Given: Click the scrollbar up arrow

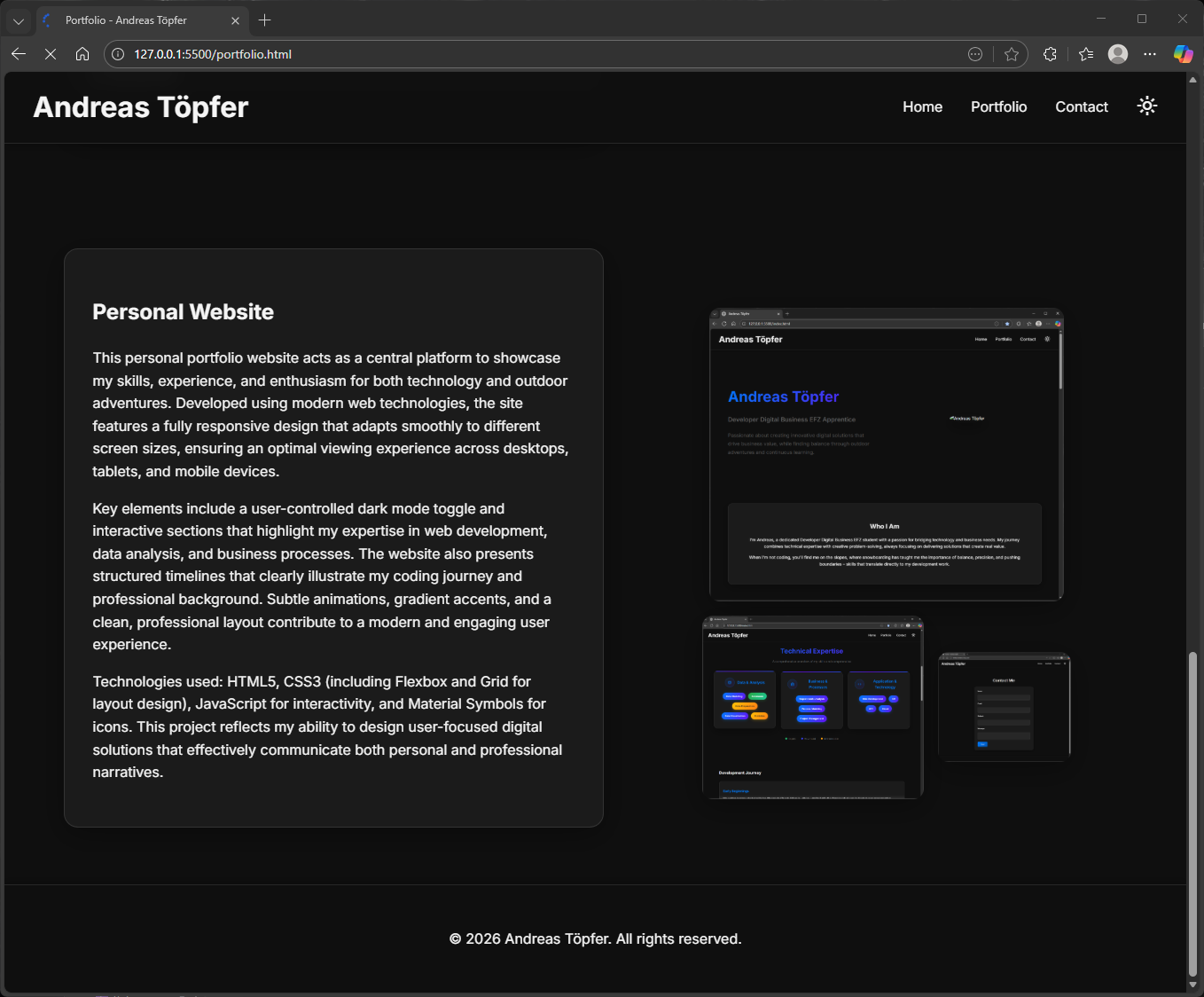Looking at the screenshot, I should click(1192, 80).
